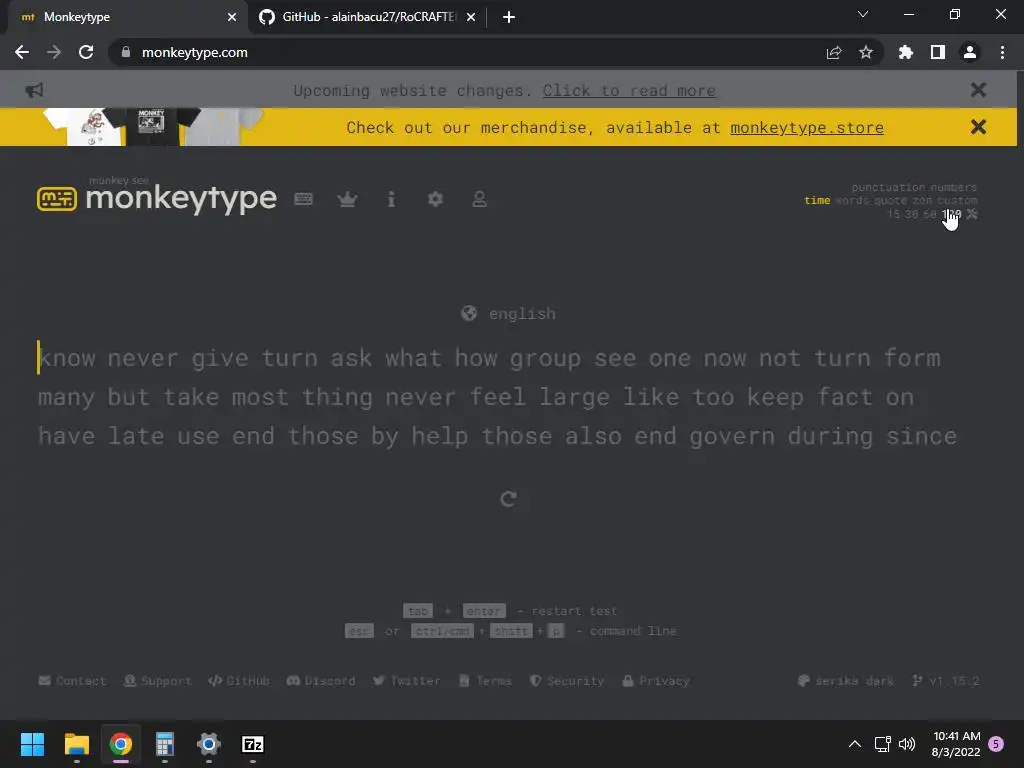Go back in browser history

tap(22, 52)
